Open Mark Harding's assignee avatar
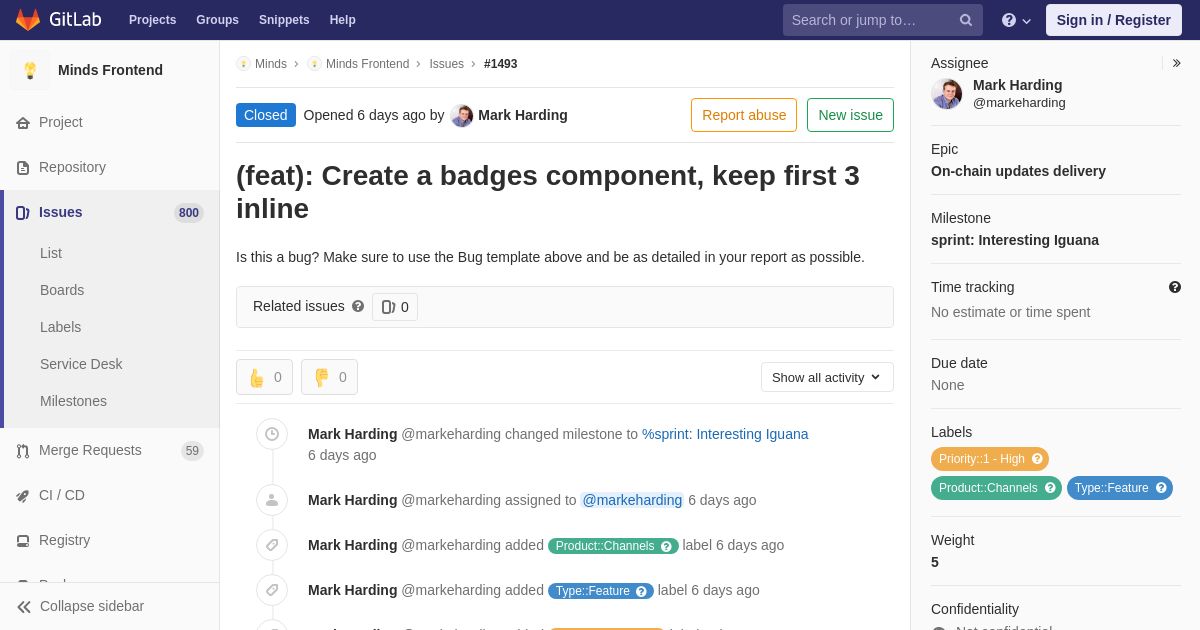 (x=946, y=94)
